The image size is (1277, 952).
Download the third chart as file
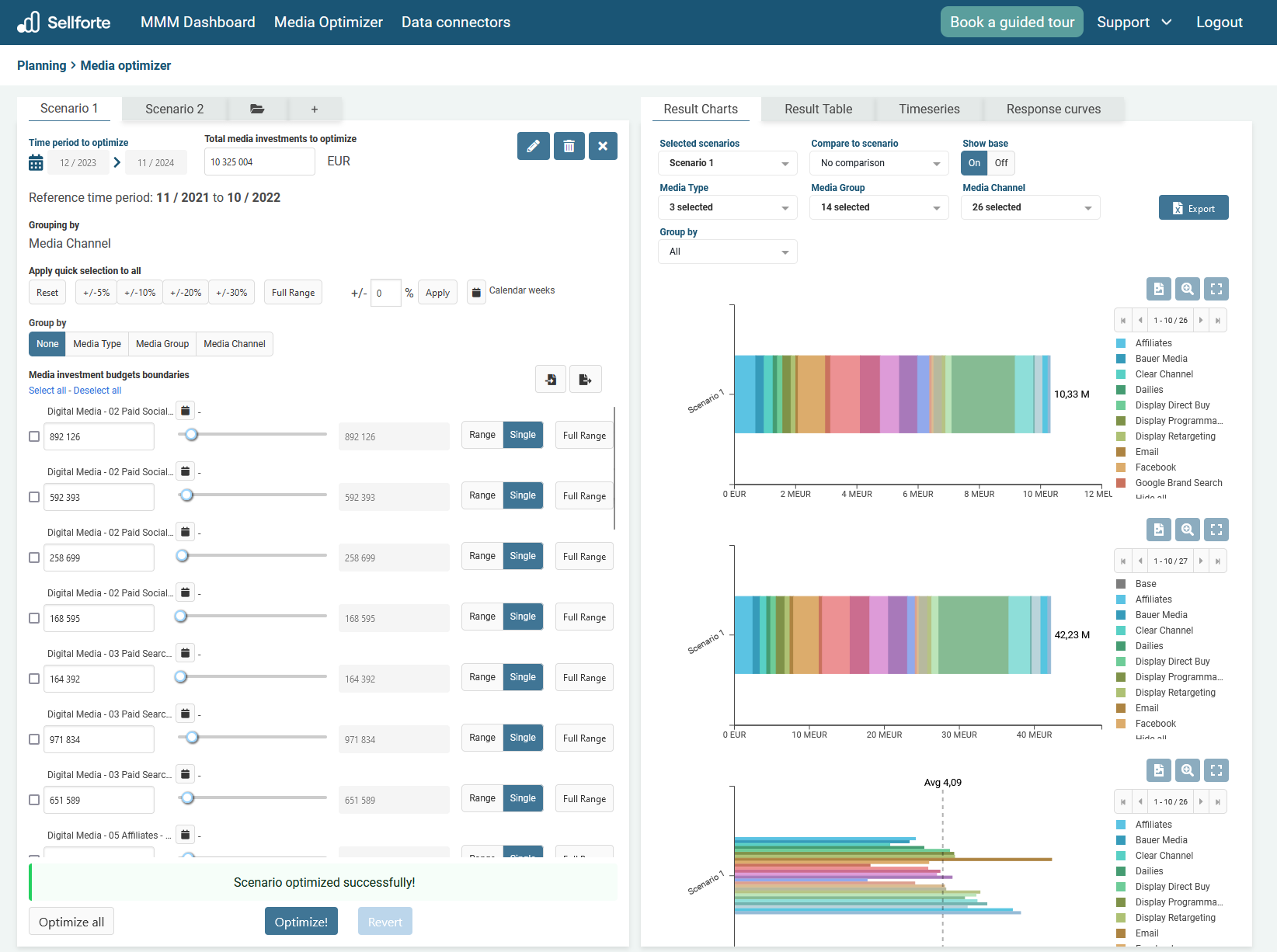1158,770
